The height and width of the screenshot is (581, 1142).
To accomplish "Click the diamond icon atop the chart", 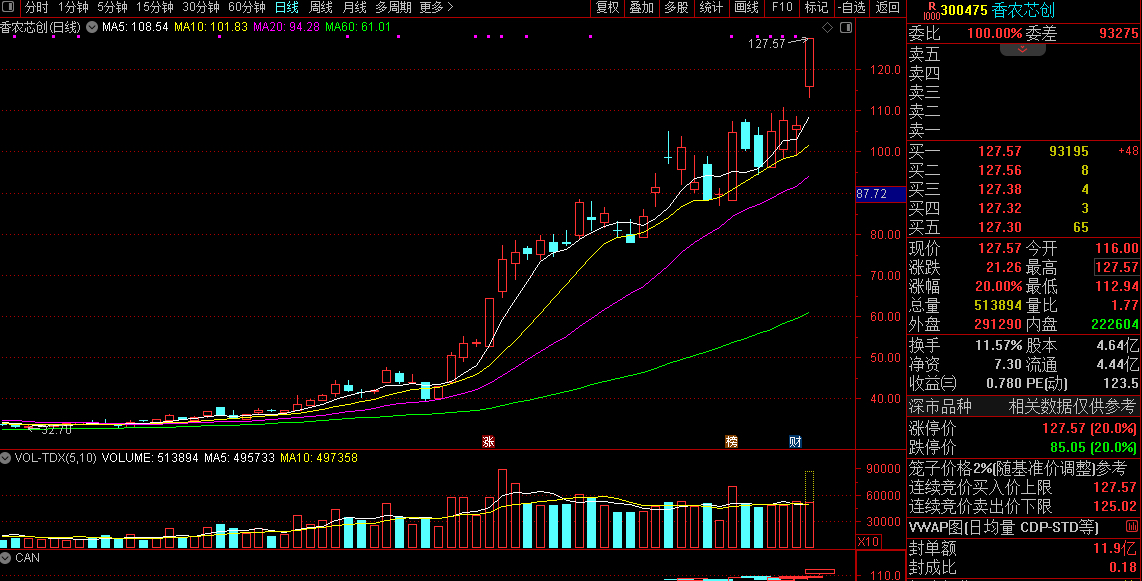I will [x=827, y=28].
